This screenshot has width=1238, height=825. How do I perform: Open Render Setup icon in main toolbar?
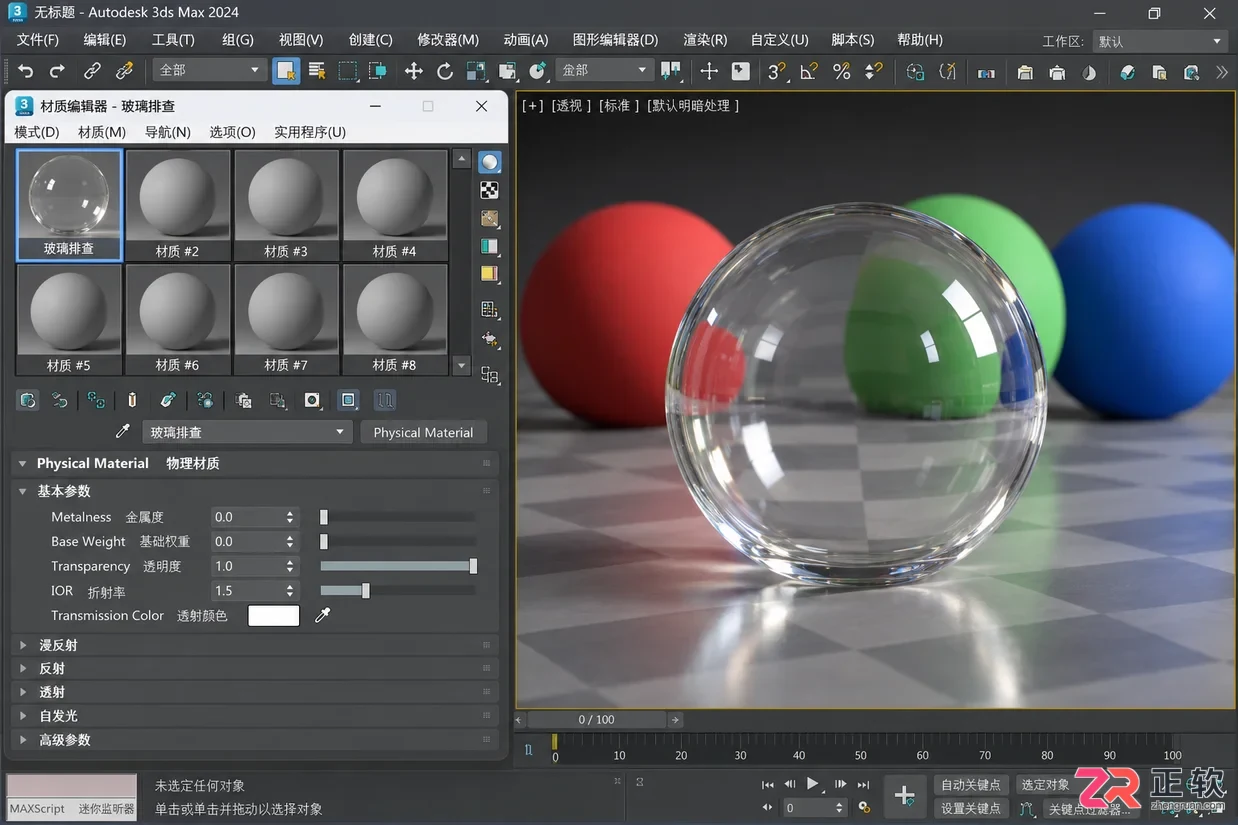[x=1025, y=72]
